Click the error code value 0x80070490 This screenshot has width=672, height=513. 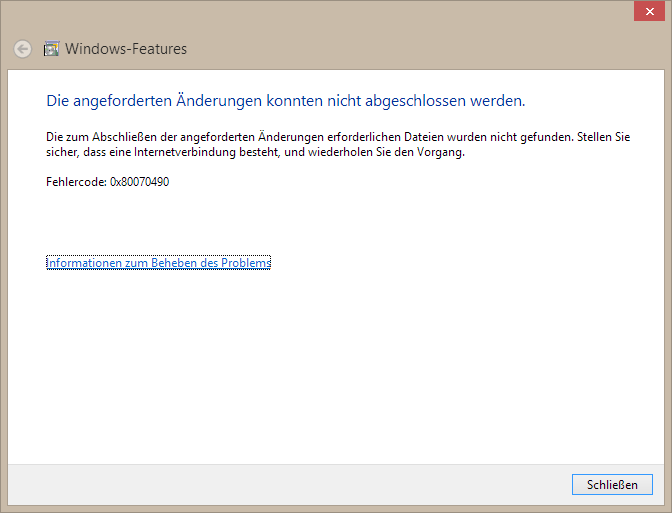[139, 183]
